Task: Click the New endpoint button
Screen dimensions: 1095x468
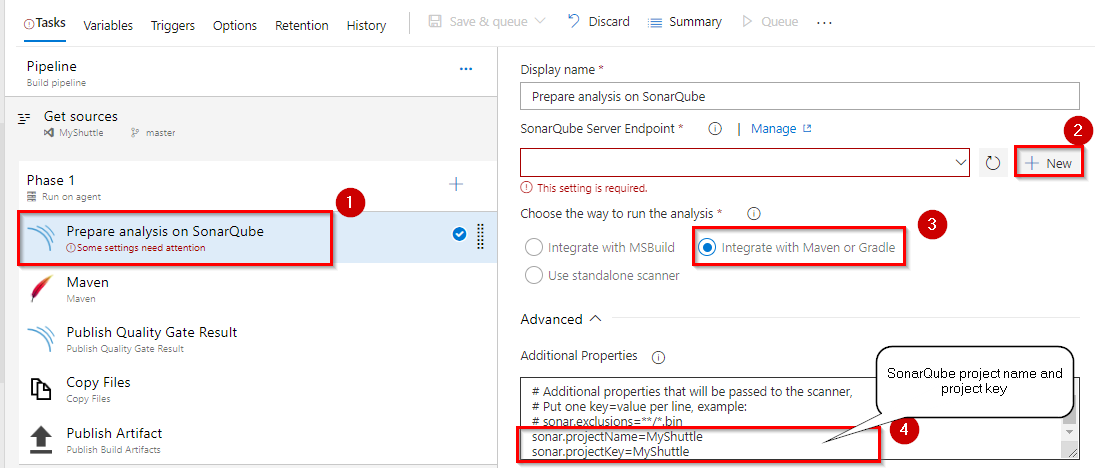Action: click(1049, 163)
